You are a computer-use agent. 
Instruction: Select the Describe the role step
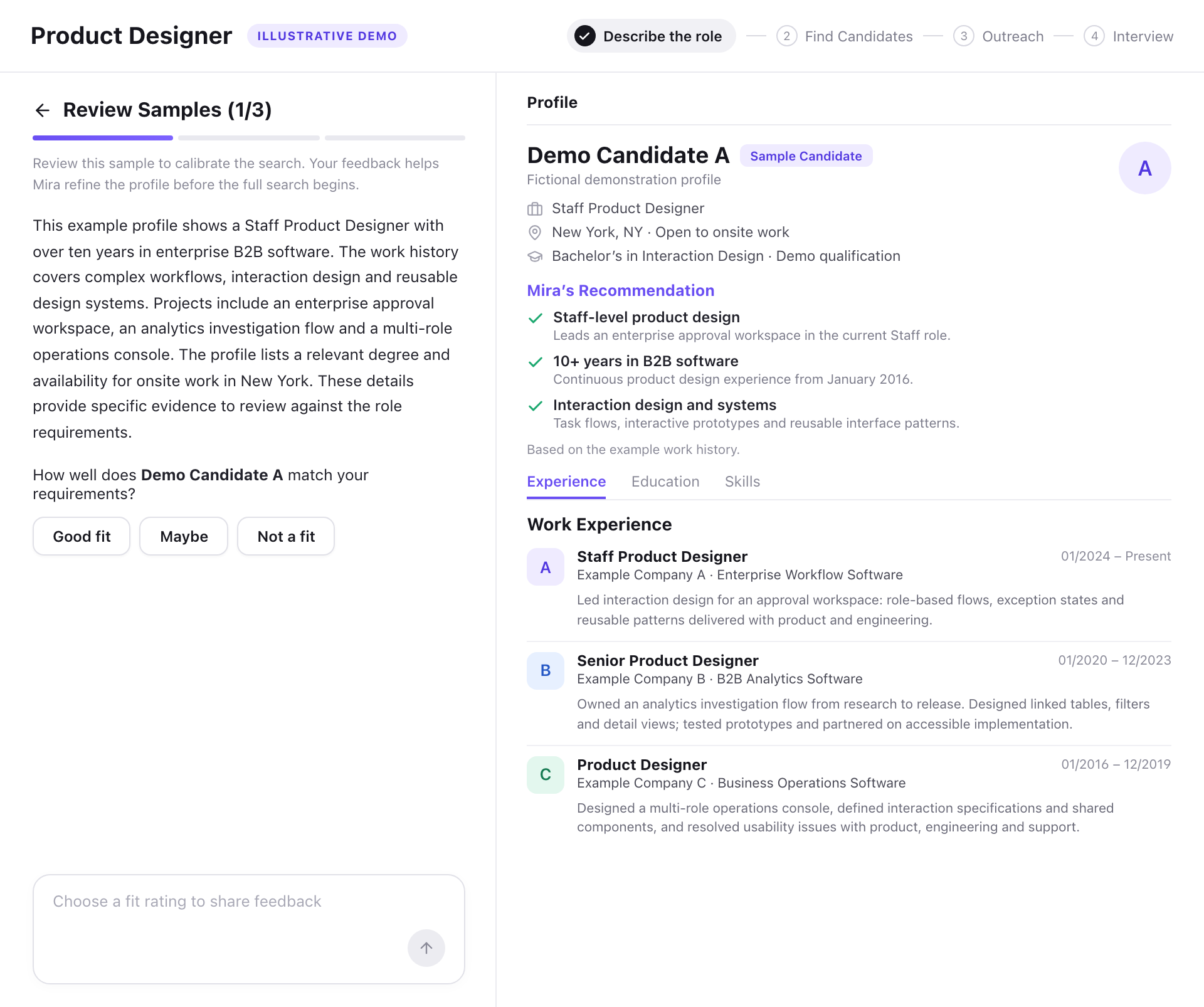coord(652,36)
